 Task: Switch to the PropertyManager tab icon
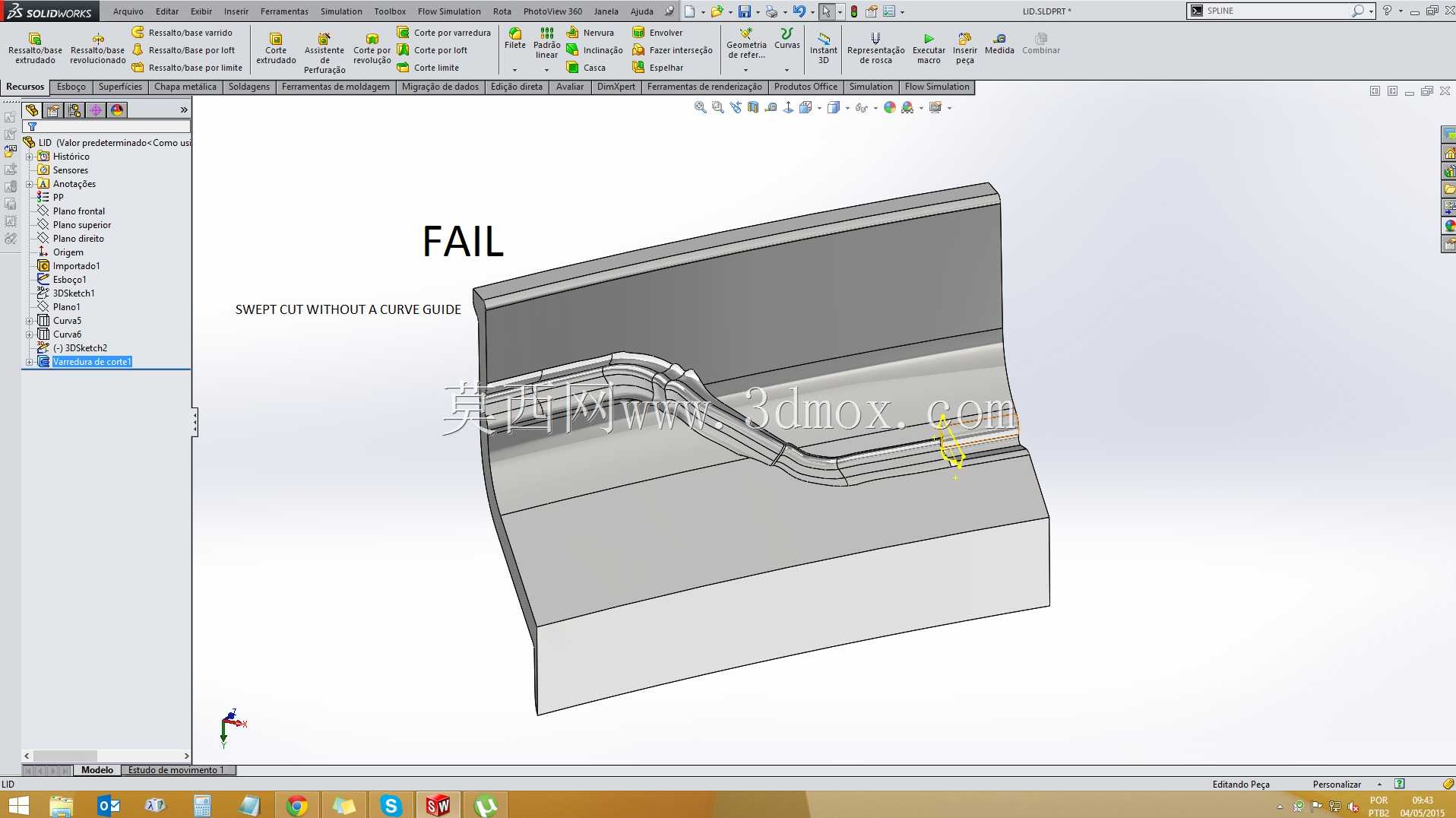(x=53, y=110)
